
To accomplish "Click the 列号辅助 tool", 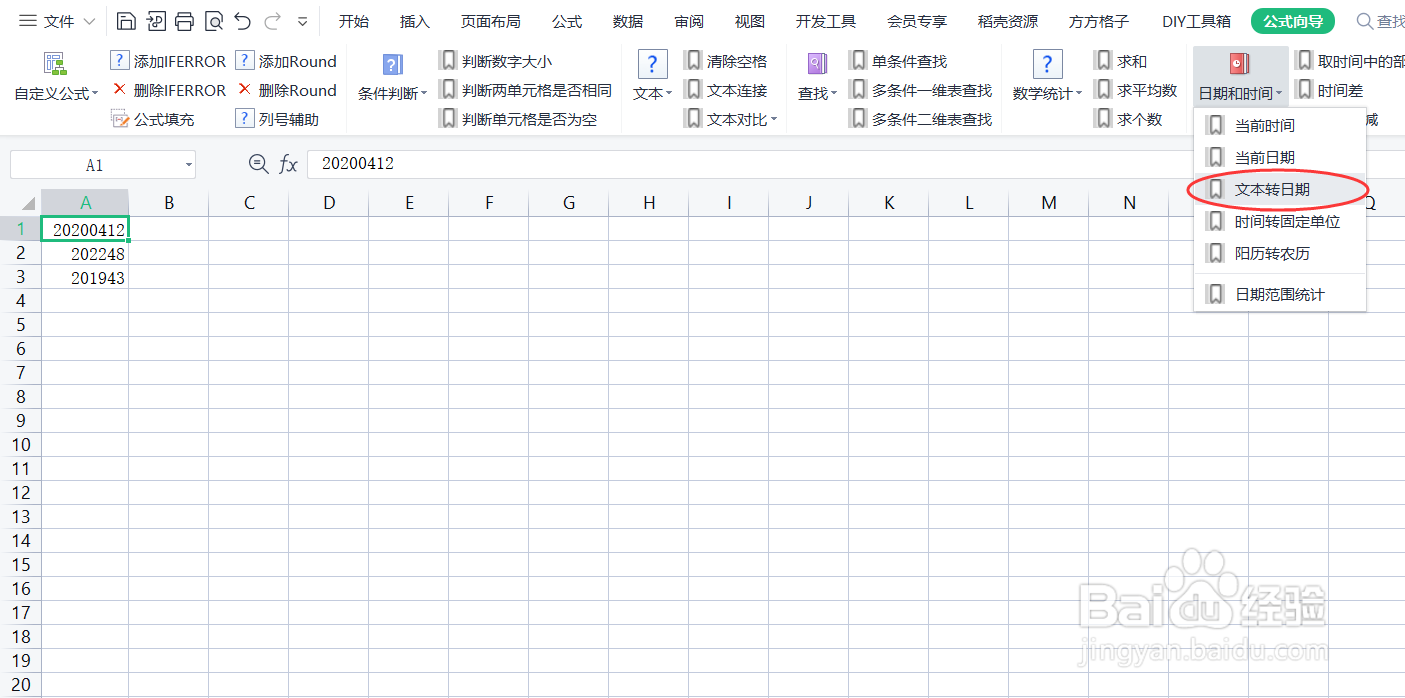I will click(277, 119).
